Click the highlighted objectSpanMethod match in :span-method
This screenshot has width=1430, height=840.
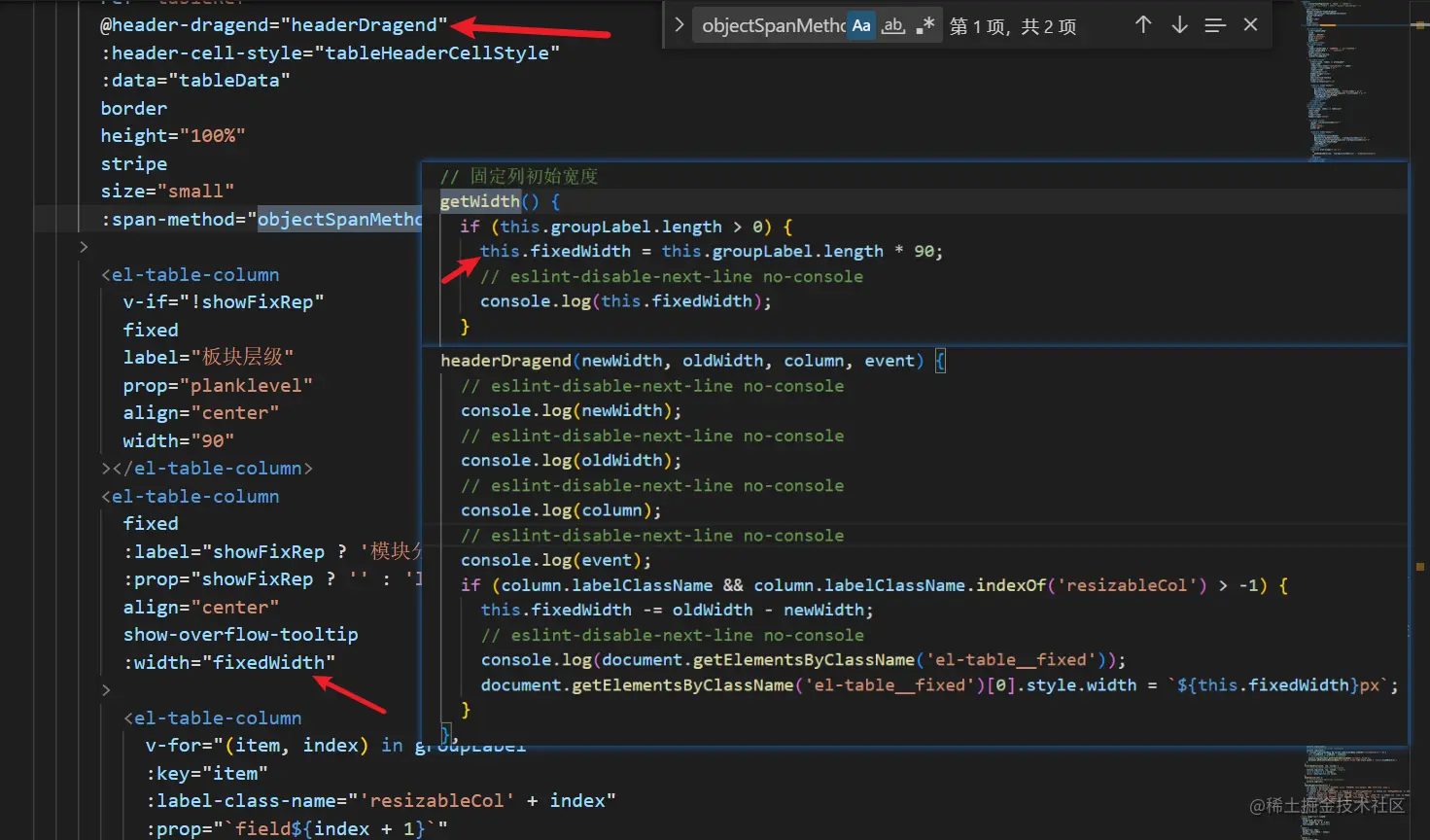(339, 219)
